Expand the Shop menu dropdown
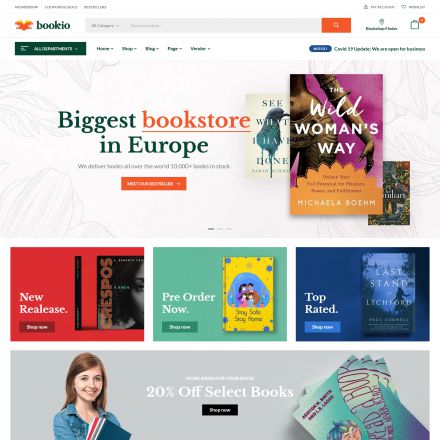The image size is (440, 440). tap(129, 49)
